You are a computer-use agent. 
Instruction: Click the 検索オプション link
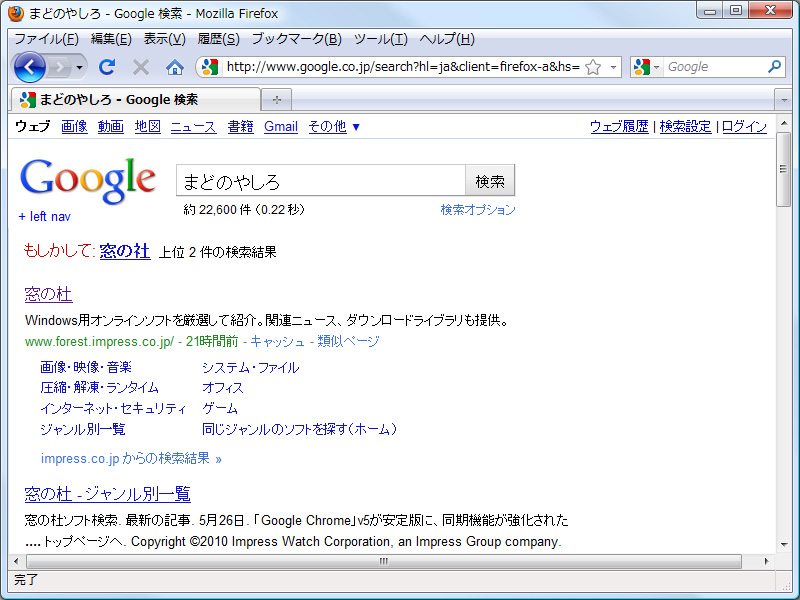point(478,210)
